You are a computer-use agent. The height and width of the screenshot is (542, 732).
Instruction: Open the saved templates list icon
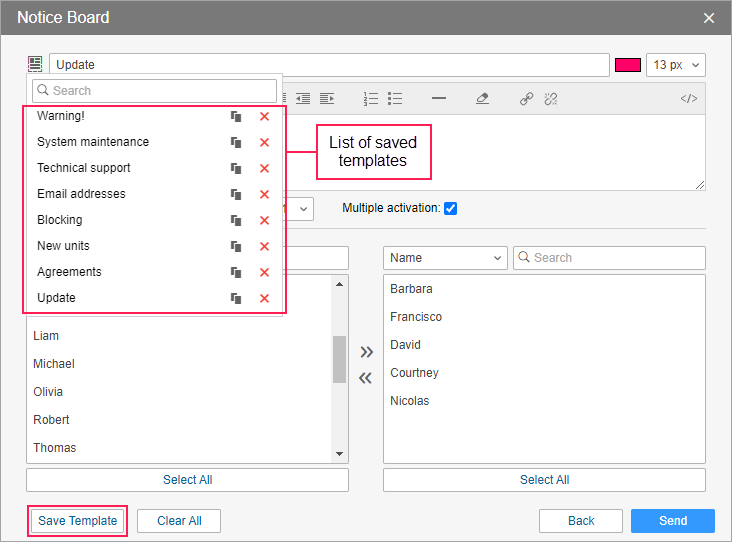click(36, 64)
